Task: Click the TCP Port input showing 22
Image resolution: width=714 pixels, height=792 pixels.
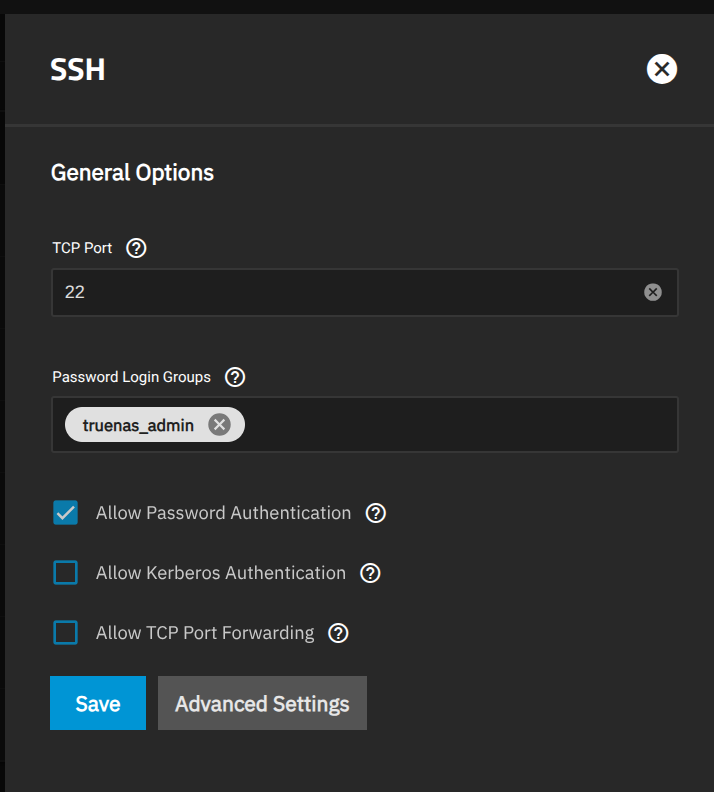Action: (340, 292)
